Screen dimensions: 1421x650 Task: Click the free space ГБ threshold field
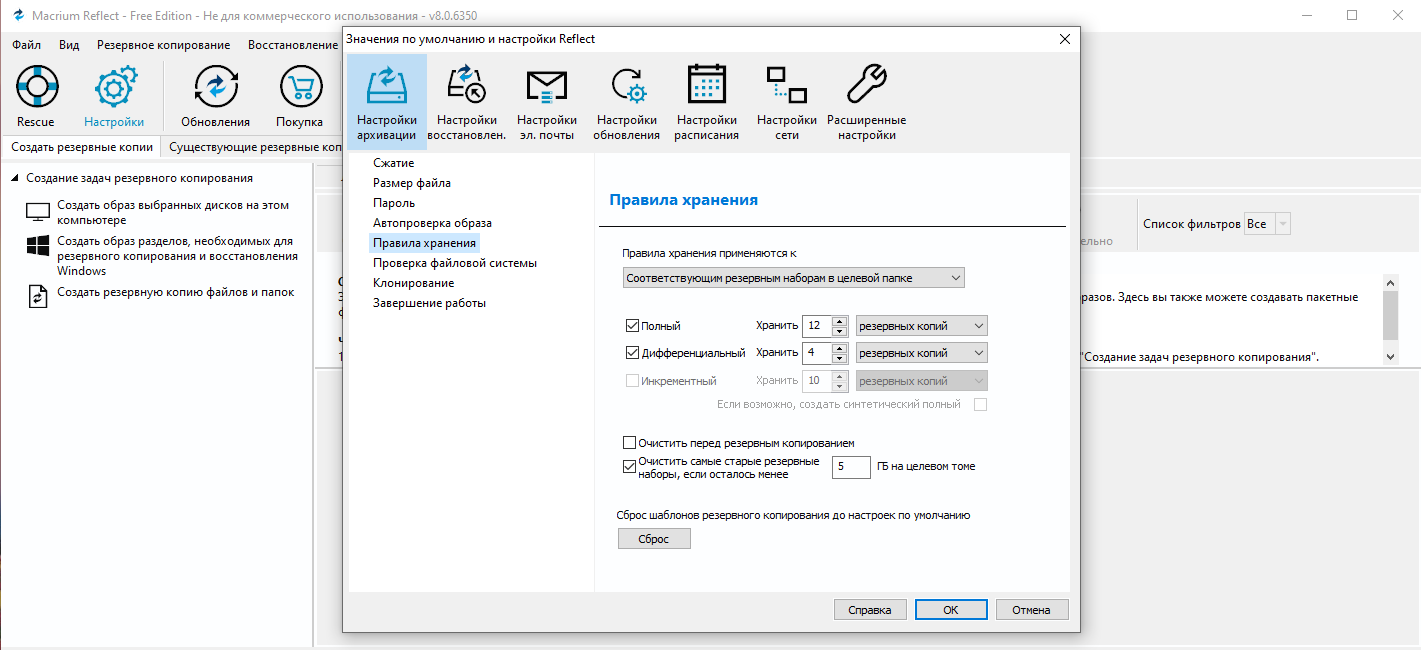tap(851, 466)
